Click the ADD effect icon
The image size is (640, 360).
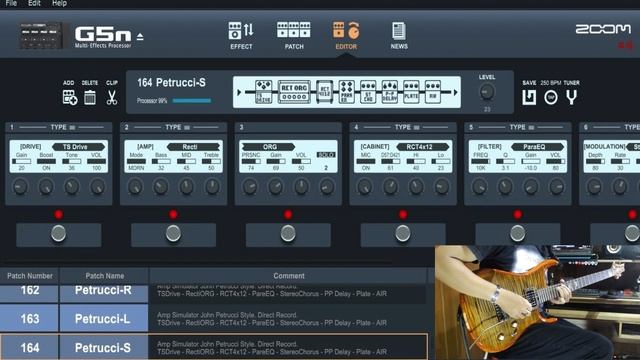(x=69, y=98)
